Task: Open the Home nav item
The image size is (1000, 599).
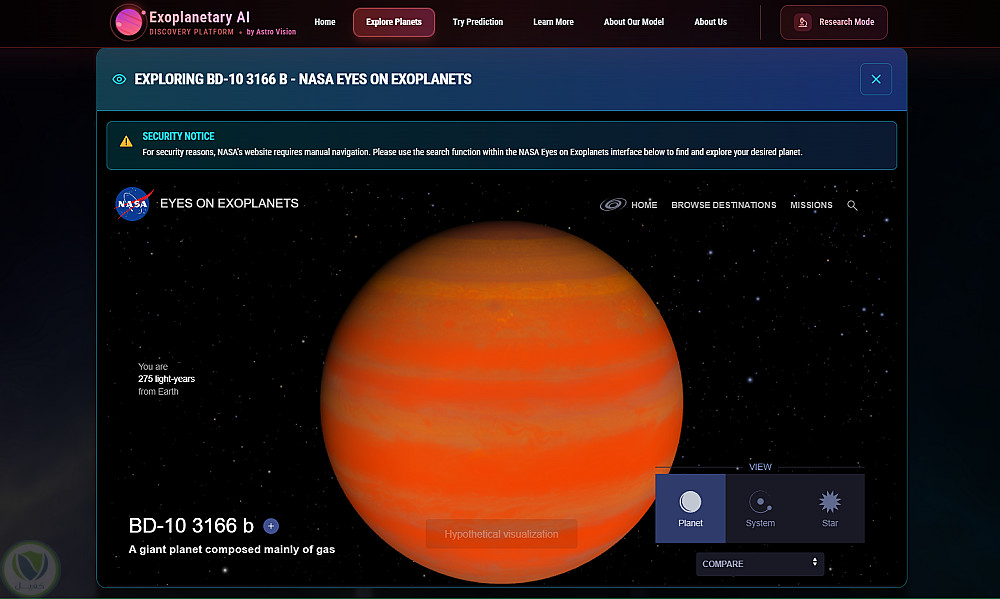Action: 325,22
